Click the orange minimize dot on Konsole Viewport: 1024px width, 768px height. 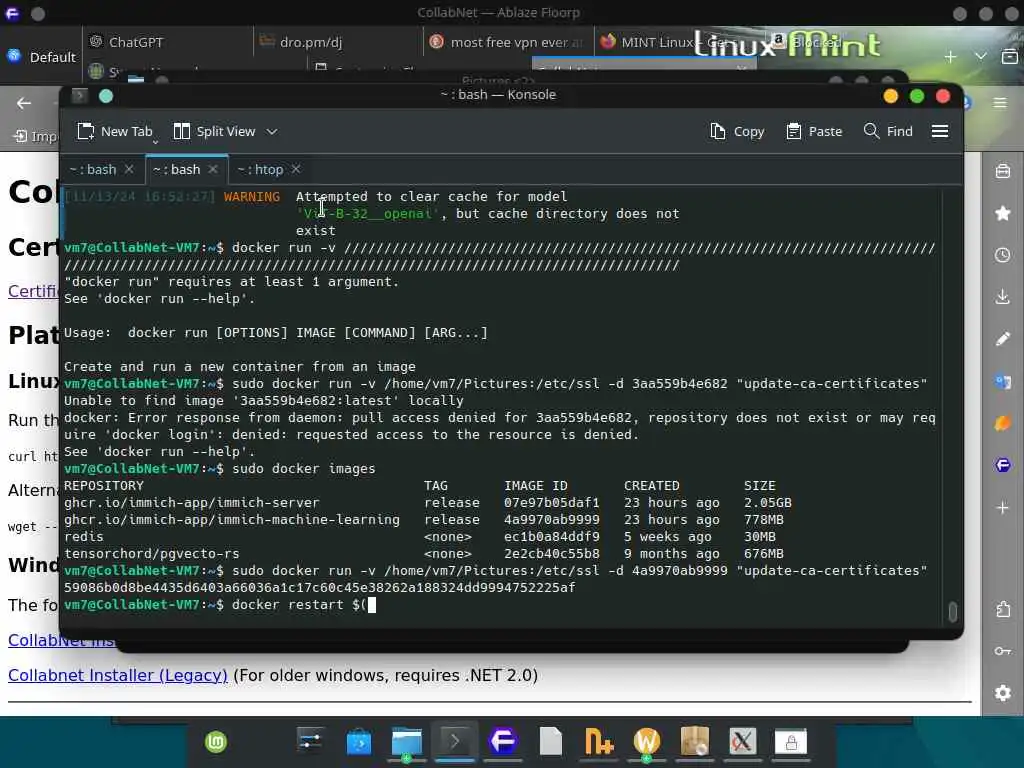[x=890, y=97]
